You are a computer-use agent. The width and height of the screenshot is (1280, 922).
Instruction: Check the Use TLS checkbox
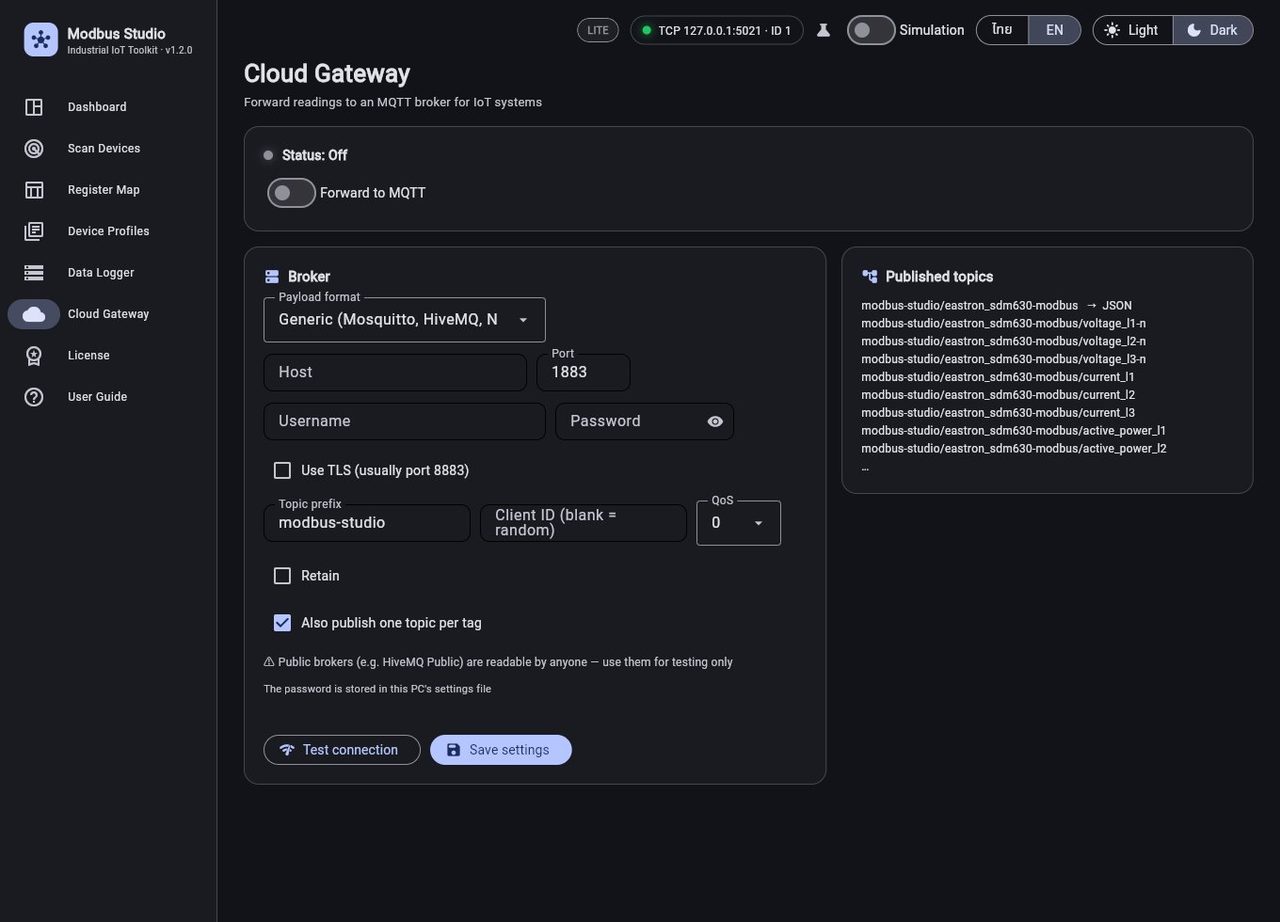282,470
